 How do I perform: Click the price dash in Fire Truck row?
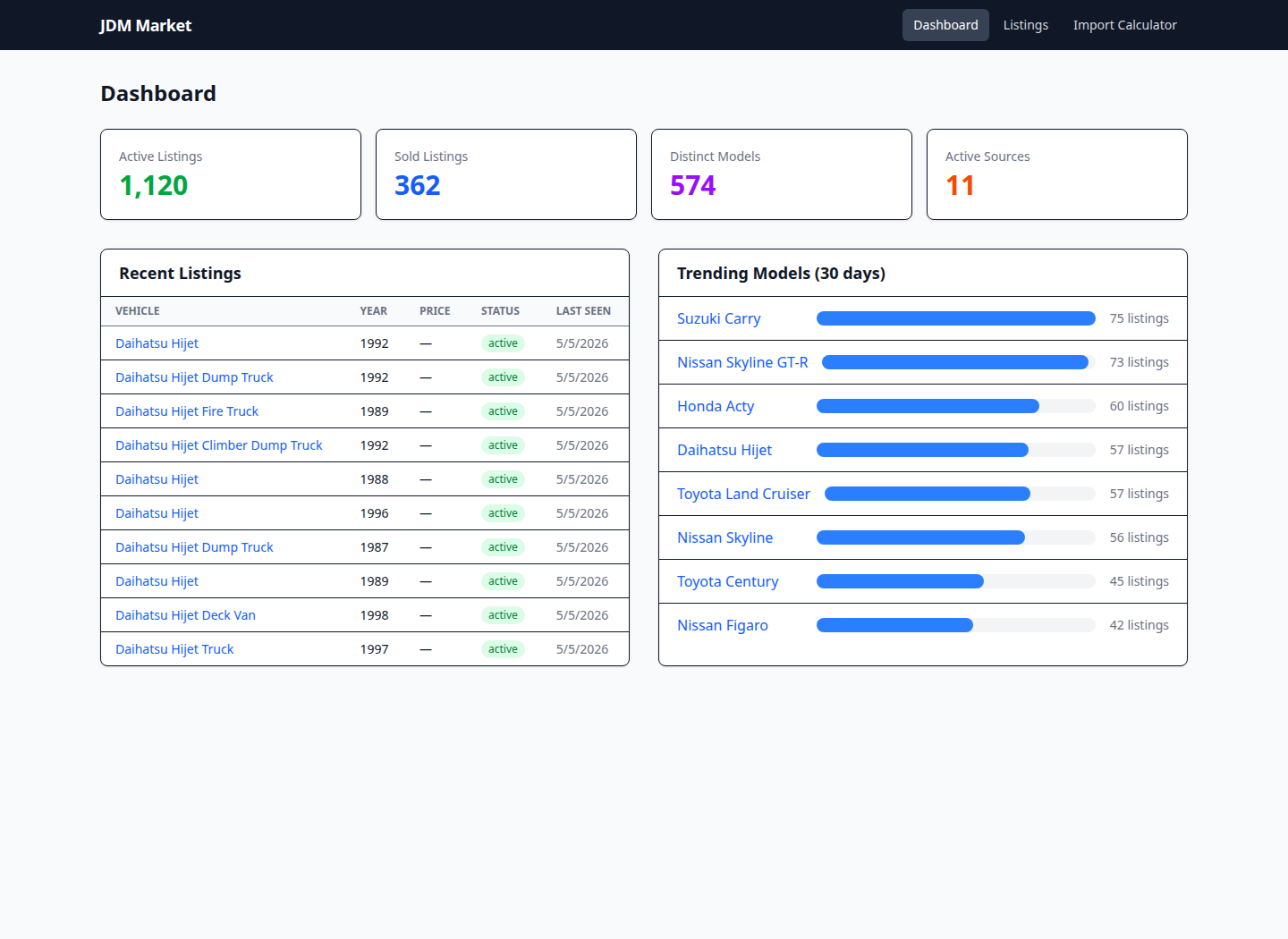pyautogui.click(x=426, y=411)
